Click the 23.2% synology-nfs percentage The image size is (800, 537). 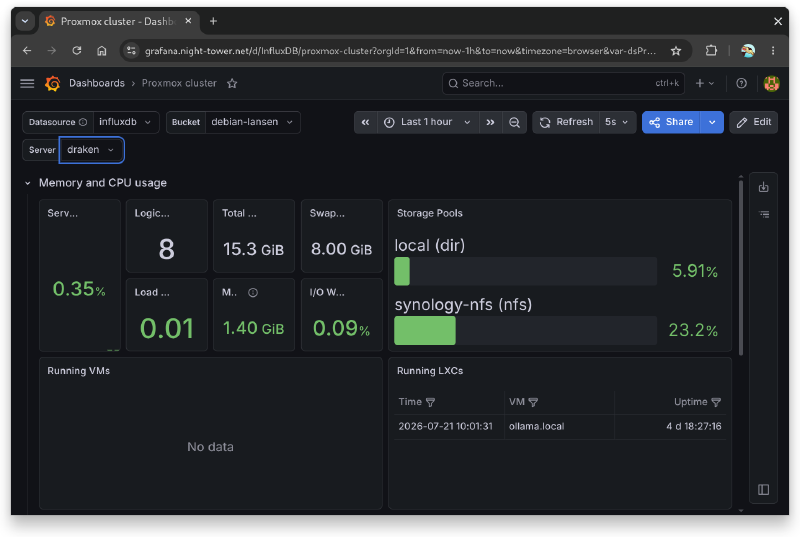(x=693, y=330)
